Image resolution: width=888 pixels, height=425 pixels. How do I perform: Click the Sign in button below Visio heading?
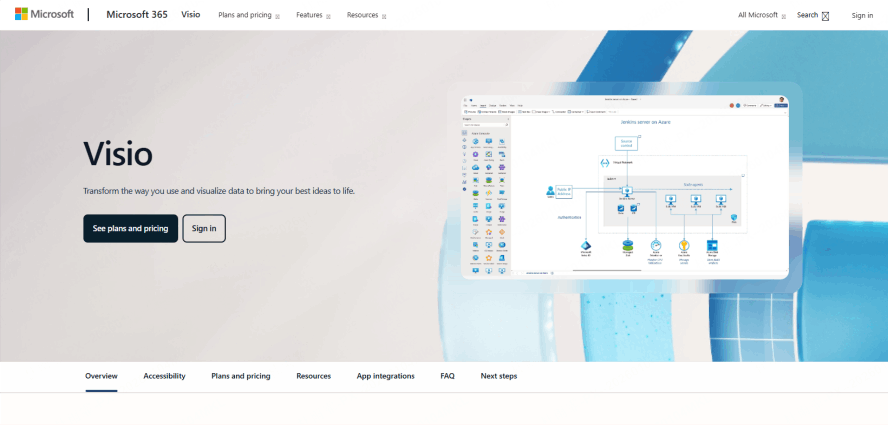(204, 228)
